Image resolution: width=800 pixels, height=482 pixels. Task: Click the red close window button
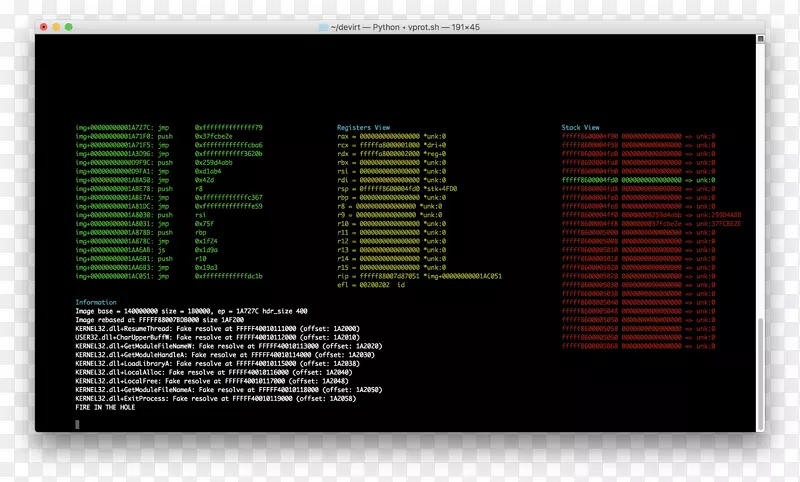46,26
